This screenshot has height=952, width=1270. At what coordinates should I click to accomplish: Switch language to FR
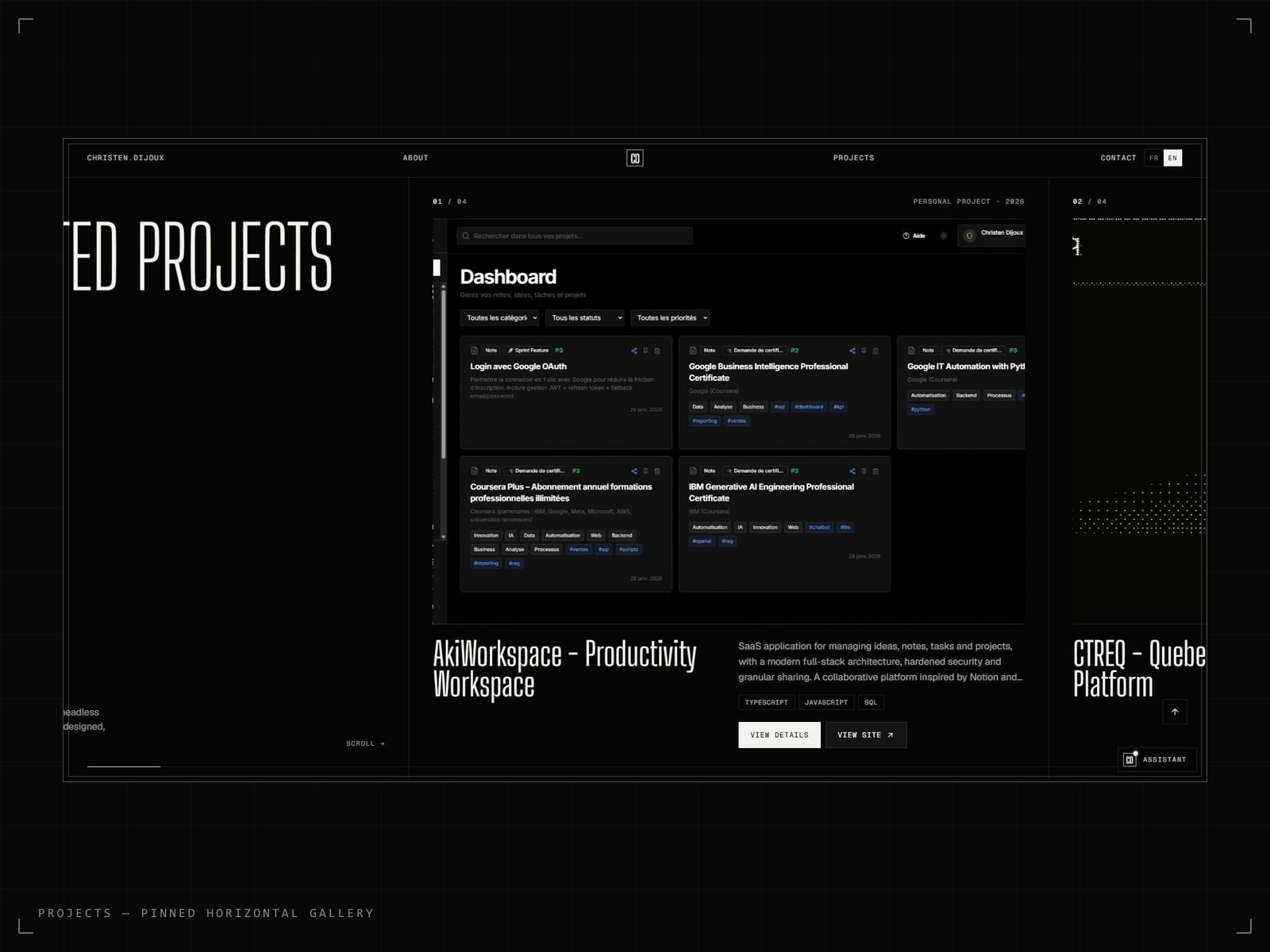tap(1154, 158)
